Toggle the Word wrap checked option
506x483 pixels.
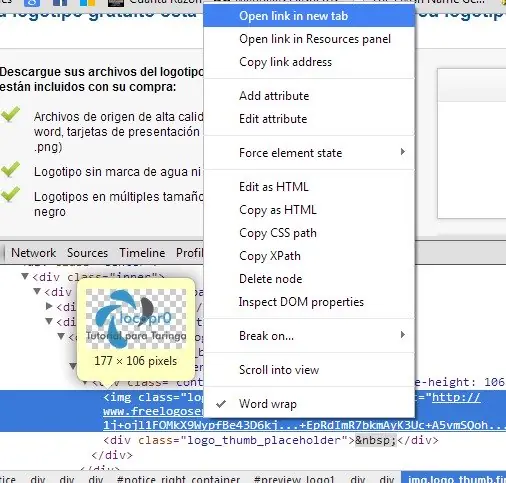pyautogui.click(x=309, y=404)
